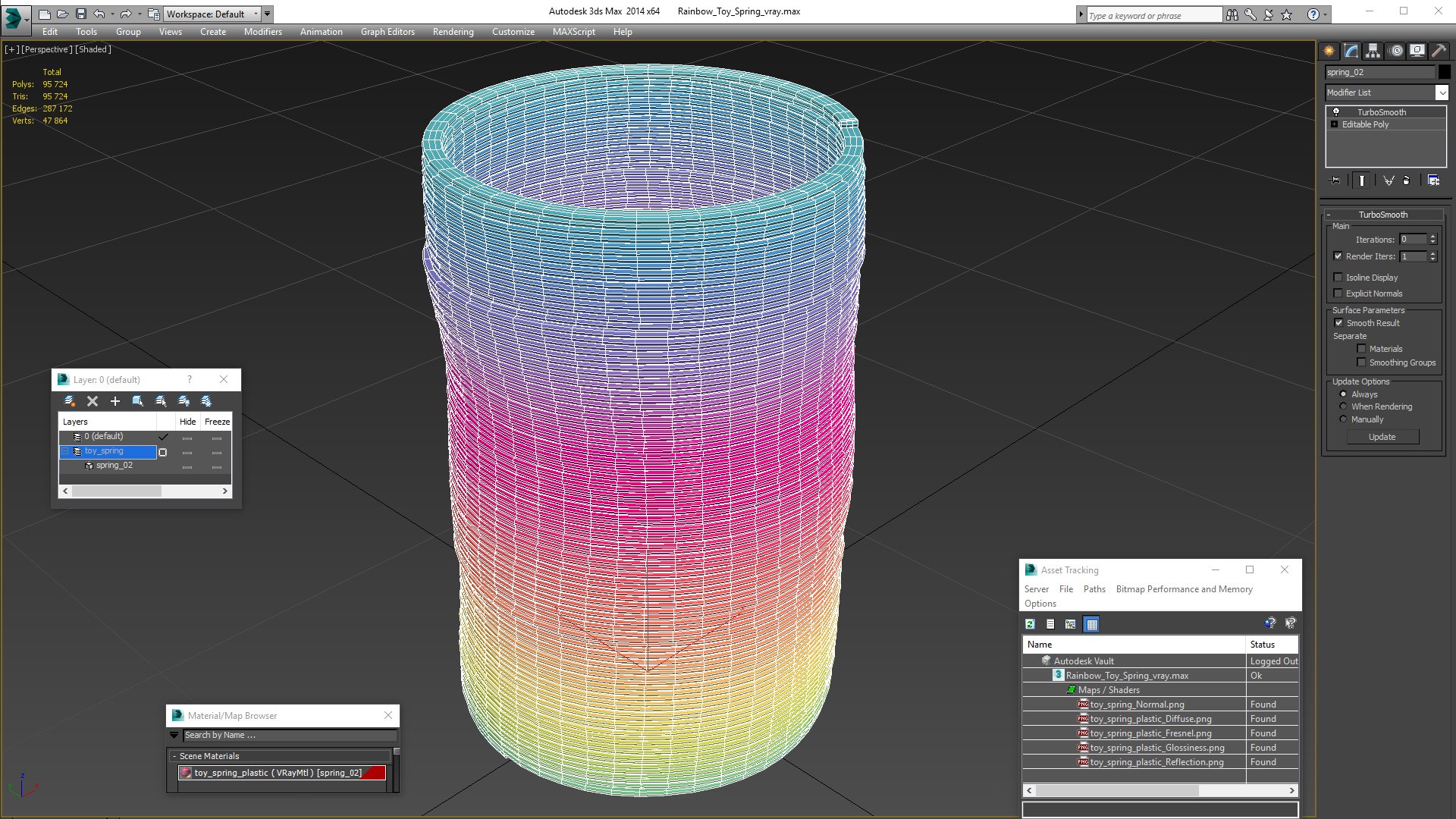Delete highlighted layer with X icon
This screenshot has width=1456, height=819.
coord(93,401)
